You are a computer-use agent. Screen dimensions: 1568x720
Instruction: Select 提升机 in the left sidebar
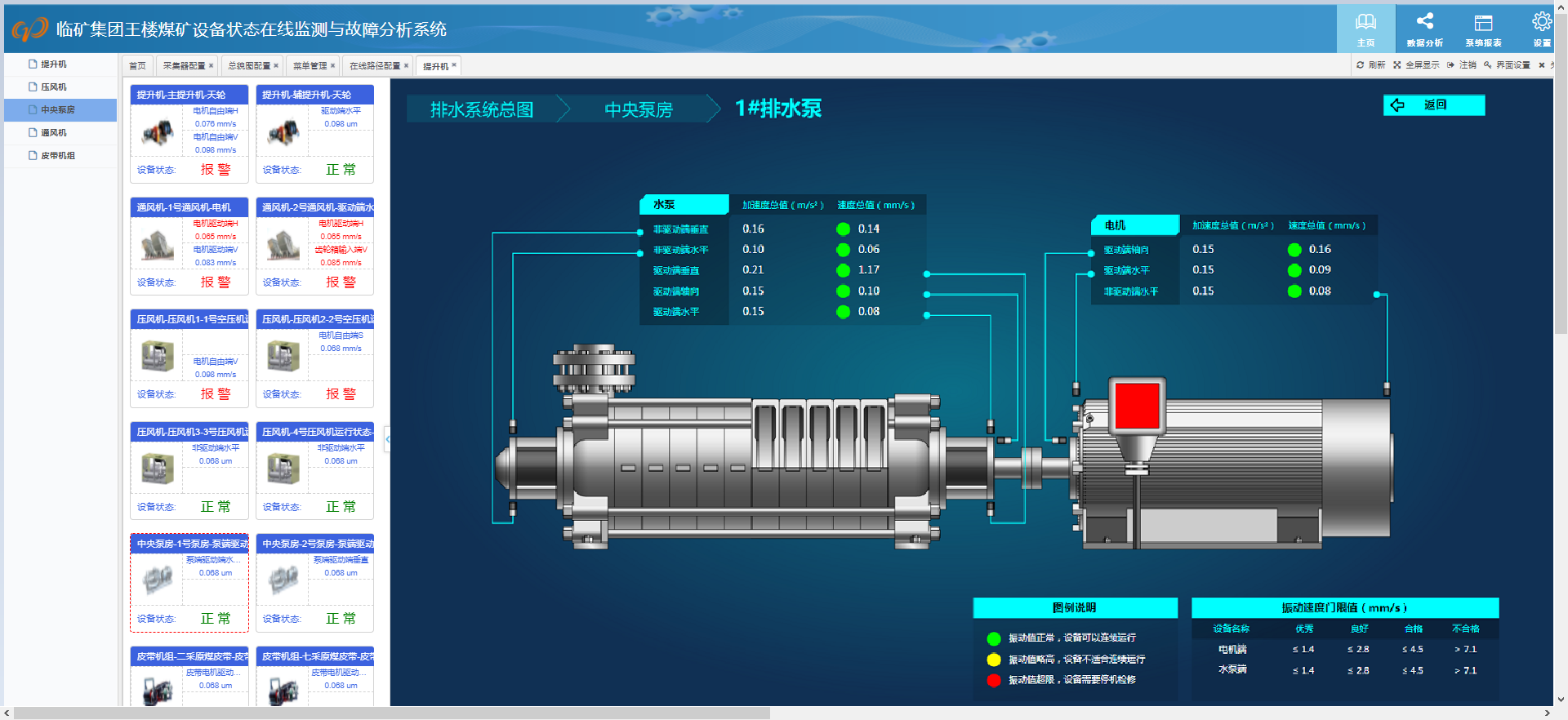click(60, 64)
